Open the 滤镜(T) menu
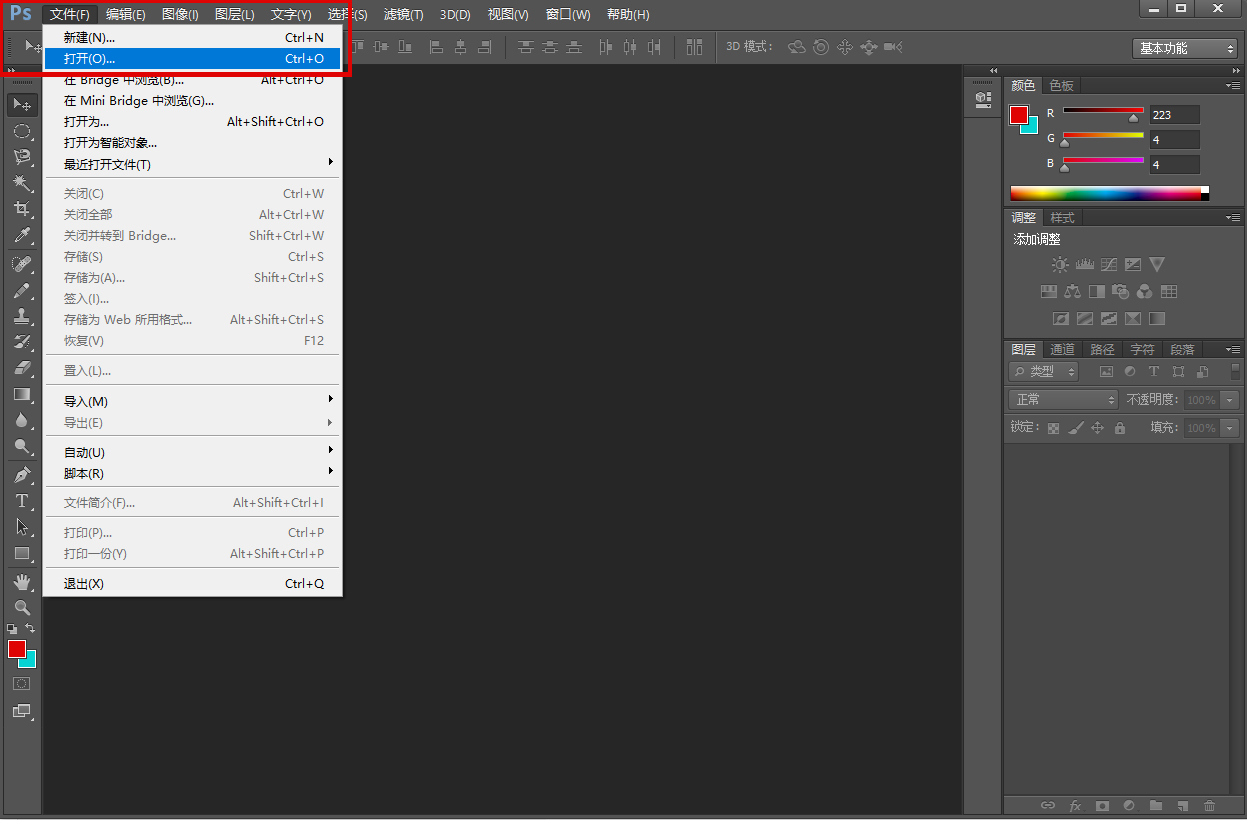 tap(404, 15)
